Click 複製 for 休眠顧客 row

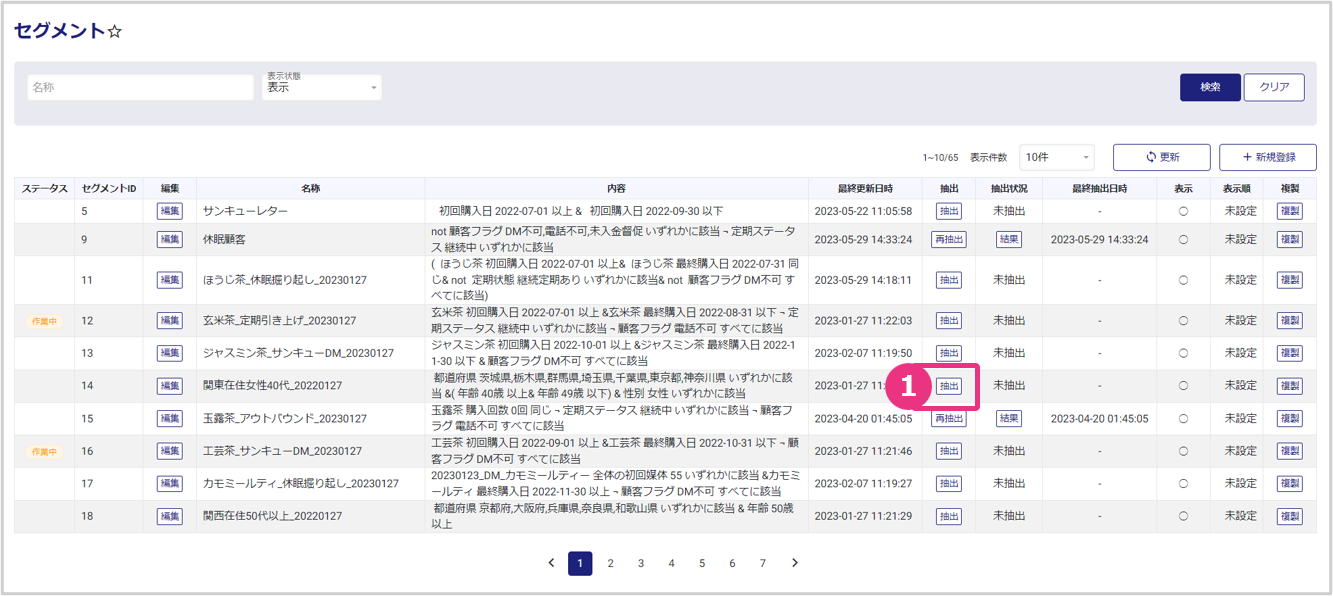1289,239
